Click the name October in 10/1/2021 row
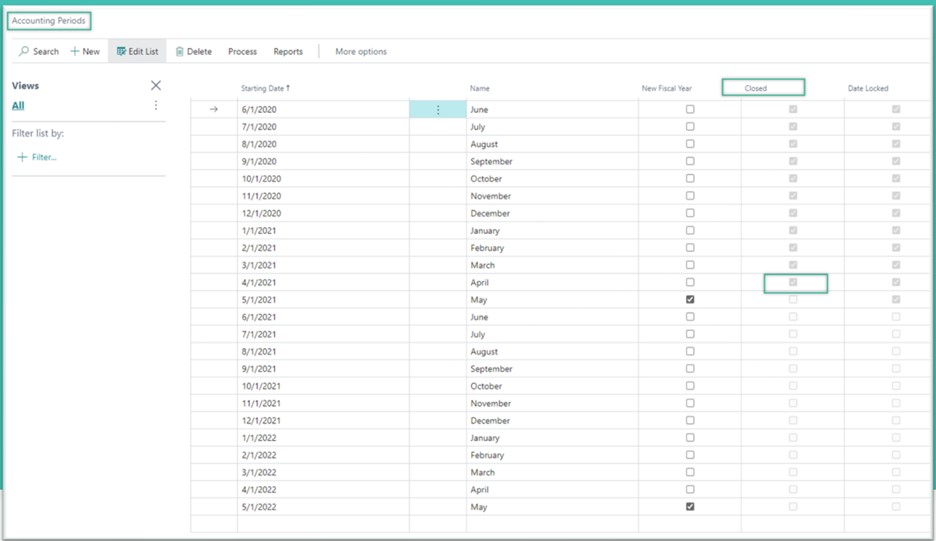The width and height of the screenshot is (936, 541). [486, 386]
